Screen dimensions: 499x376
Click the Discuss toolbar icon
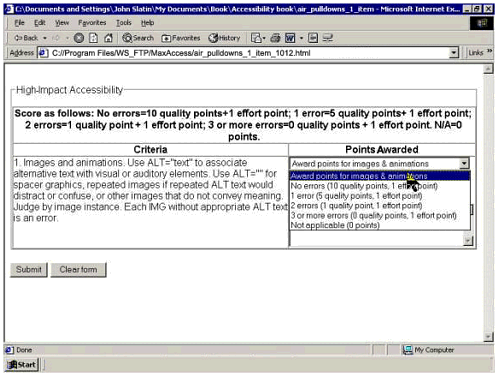pos(313,38)
